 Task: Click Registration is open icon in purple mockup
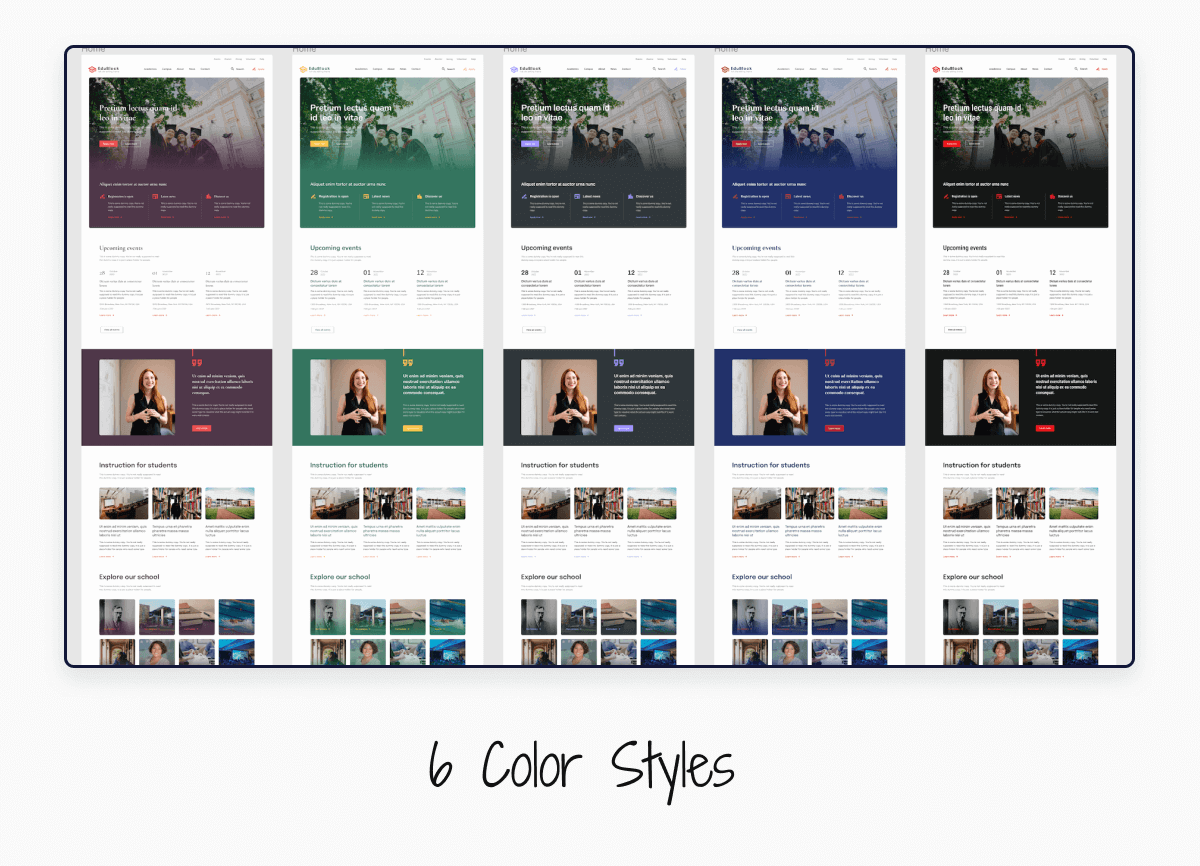point(102,197)
